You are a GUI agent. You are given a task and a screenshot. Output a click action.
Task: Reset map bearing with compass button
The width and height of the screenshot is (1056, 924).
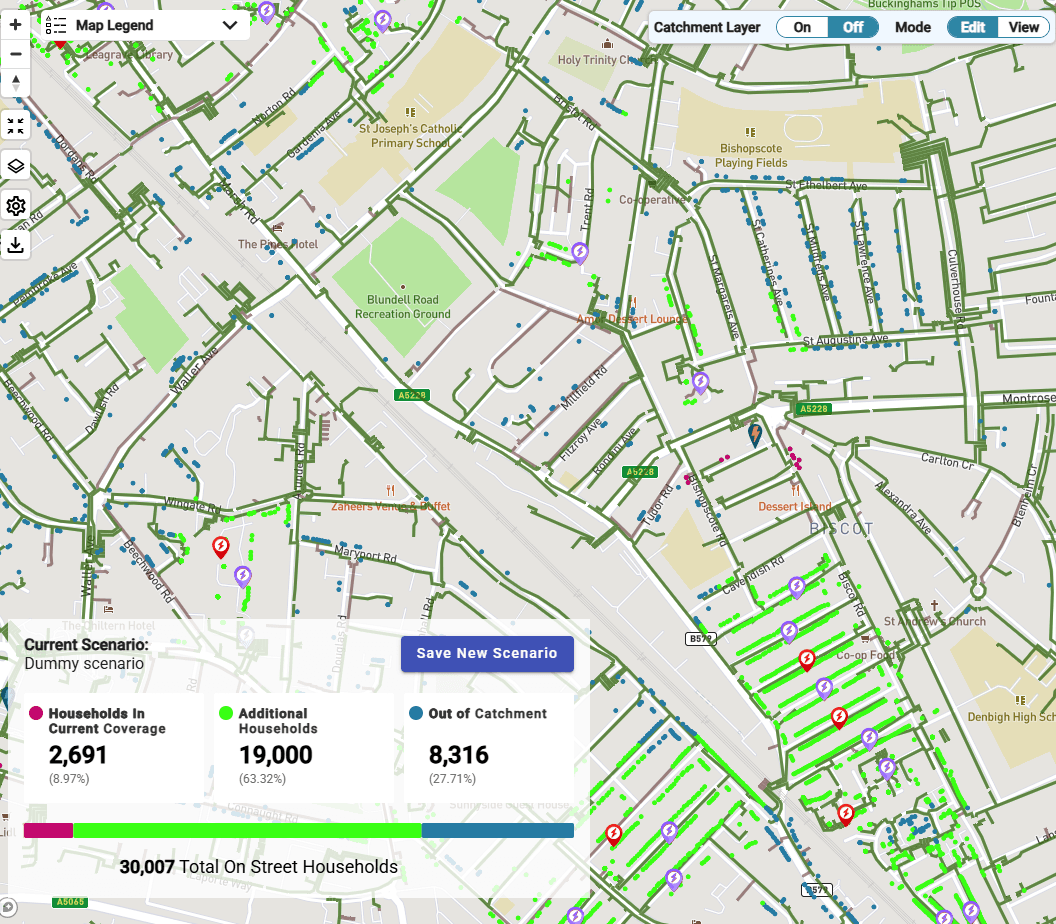(x=15, y=83)
